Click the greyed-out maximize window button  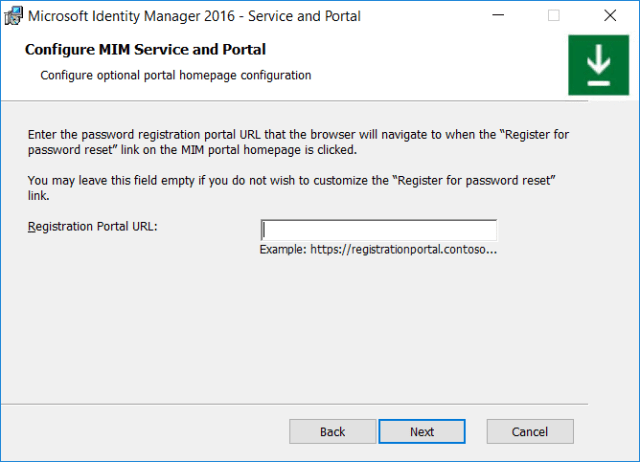point(553,16)
